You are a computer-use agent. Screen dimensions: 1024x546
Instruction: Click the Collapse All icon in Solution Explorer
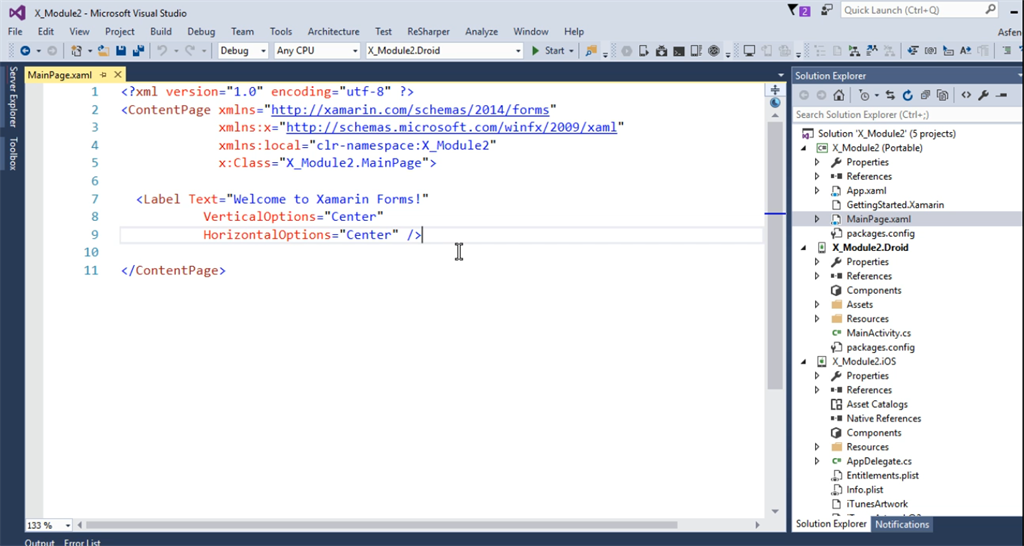(925, 96)
